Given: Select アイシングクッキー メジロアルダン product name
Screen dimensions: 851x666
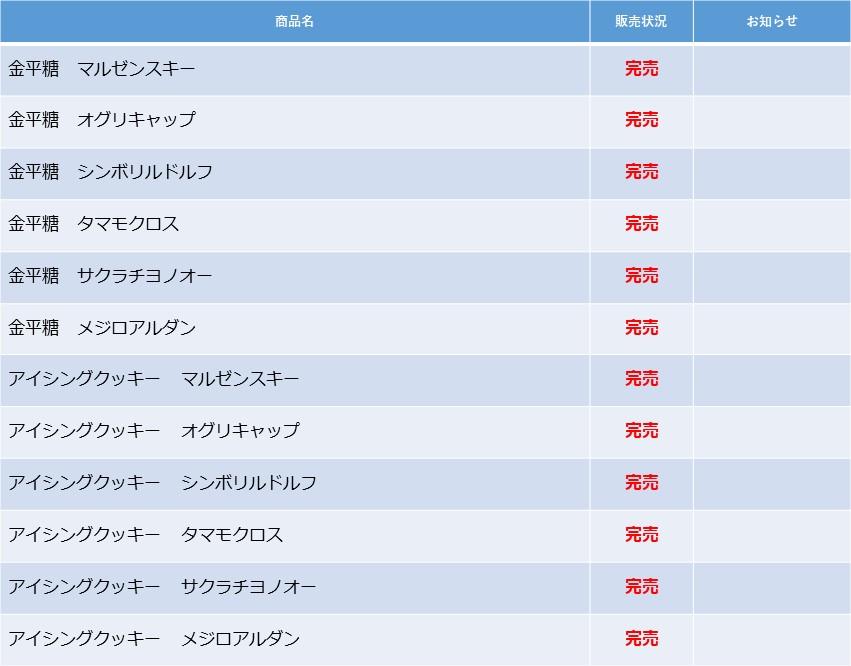Looking at the screenshot, I should (x=154, y=639).
